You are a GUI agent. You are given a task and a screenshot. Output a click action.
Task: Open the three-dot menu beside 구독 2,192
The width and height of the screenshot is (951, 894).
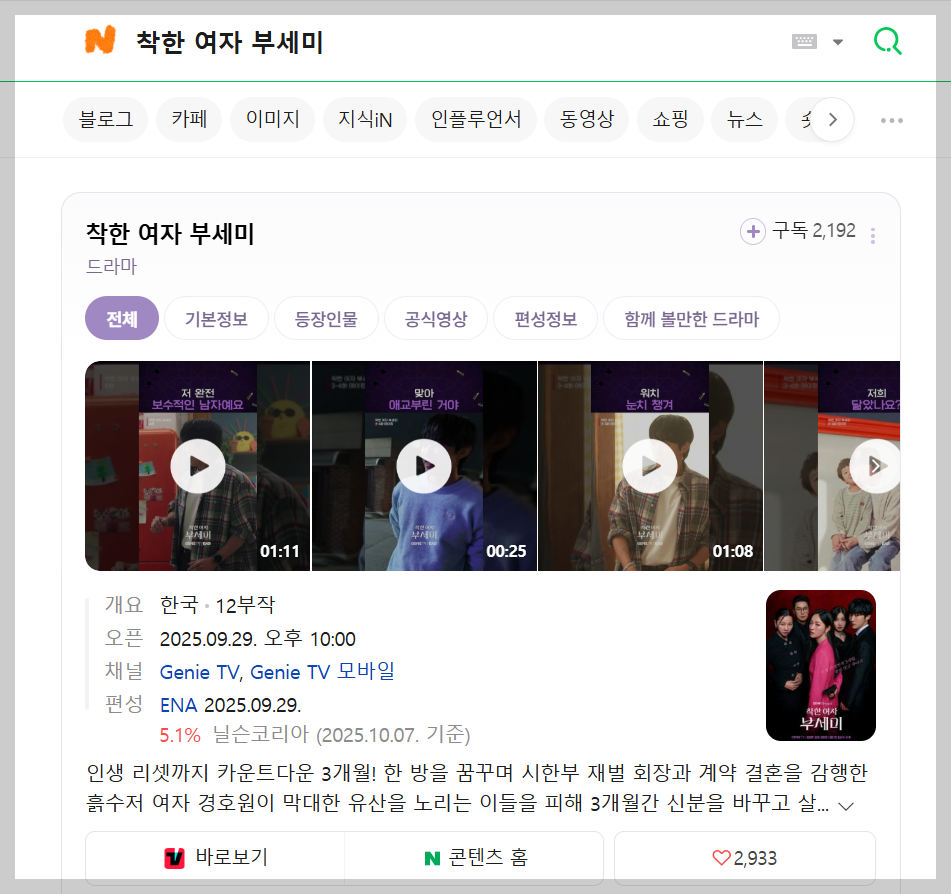pos(872,231)
